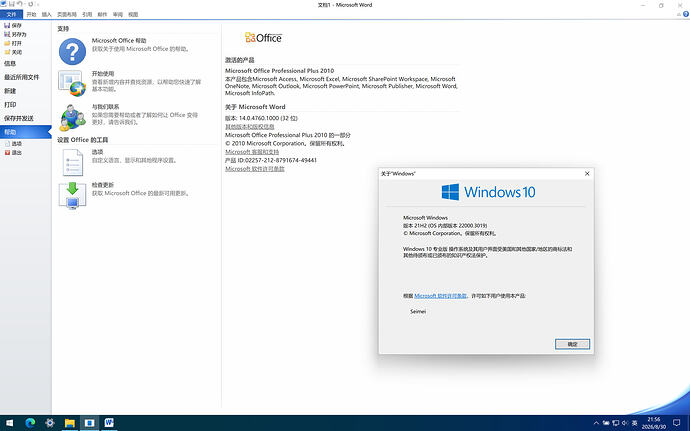Open the quick access toolbar customize dropdown

38,4
